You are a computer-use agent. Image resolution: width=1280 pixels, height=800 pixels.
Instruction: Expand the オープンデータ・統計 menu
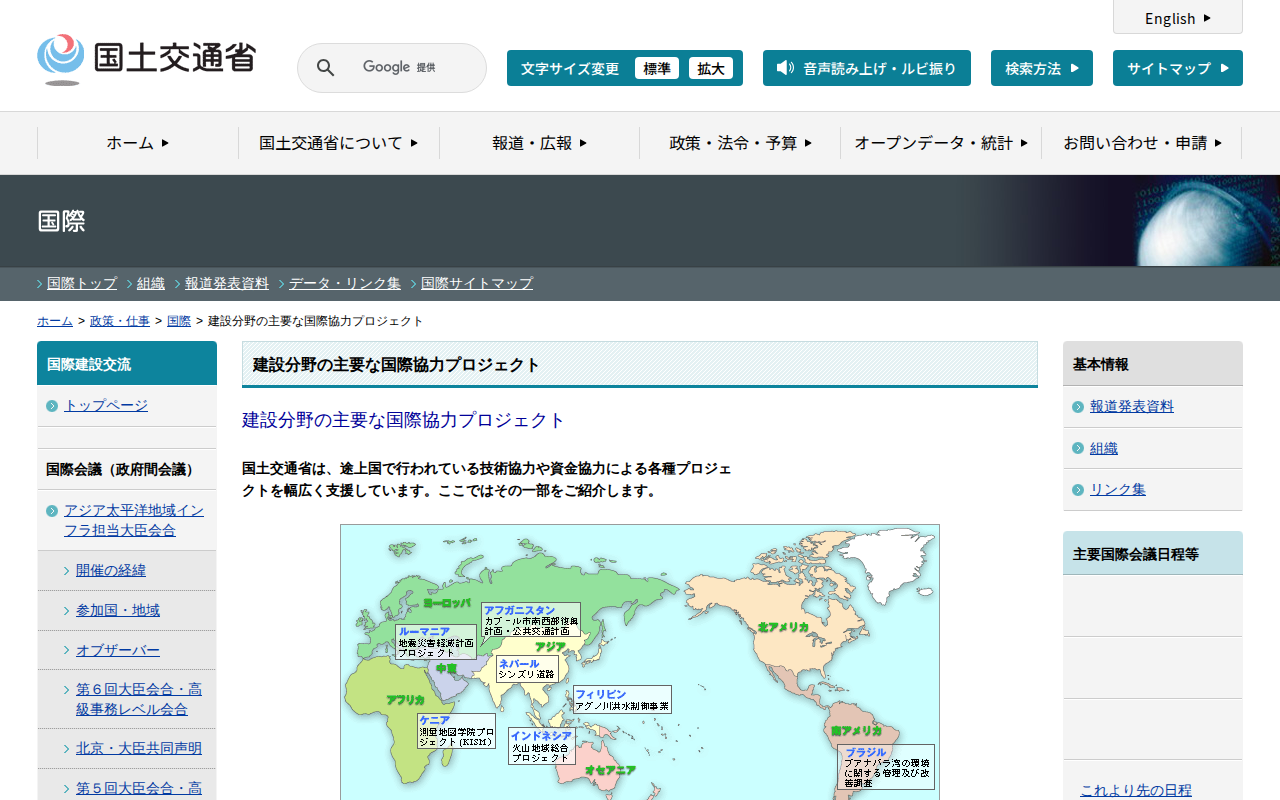pos(940,143)
